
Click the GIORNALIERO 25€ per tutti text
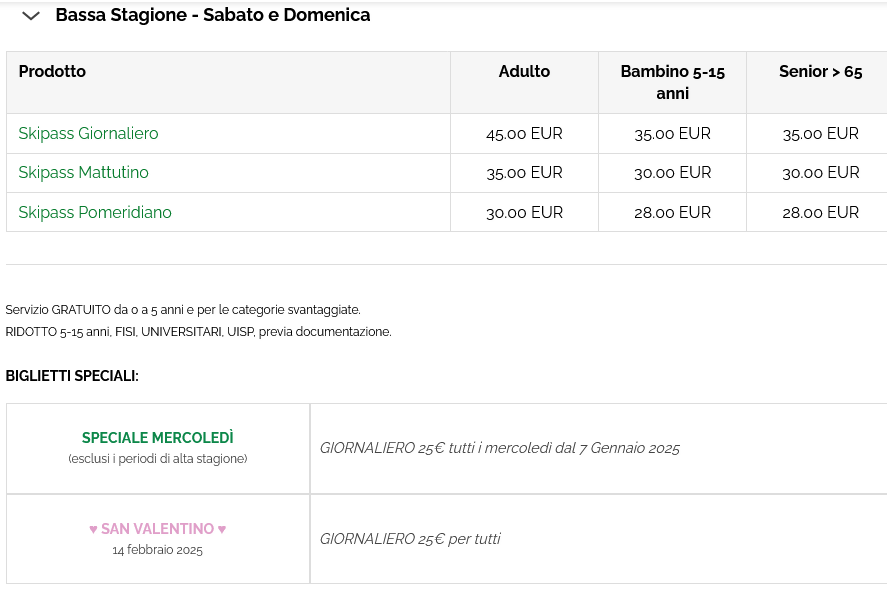(x=410, y=539)
